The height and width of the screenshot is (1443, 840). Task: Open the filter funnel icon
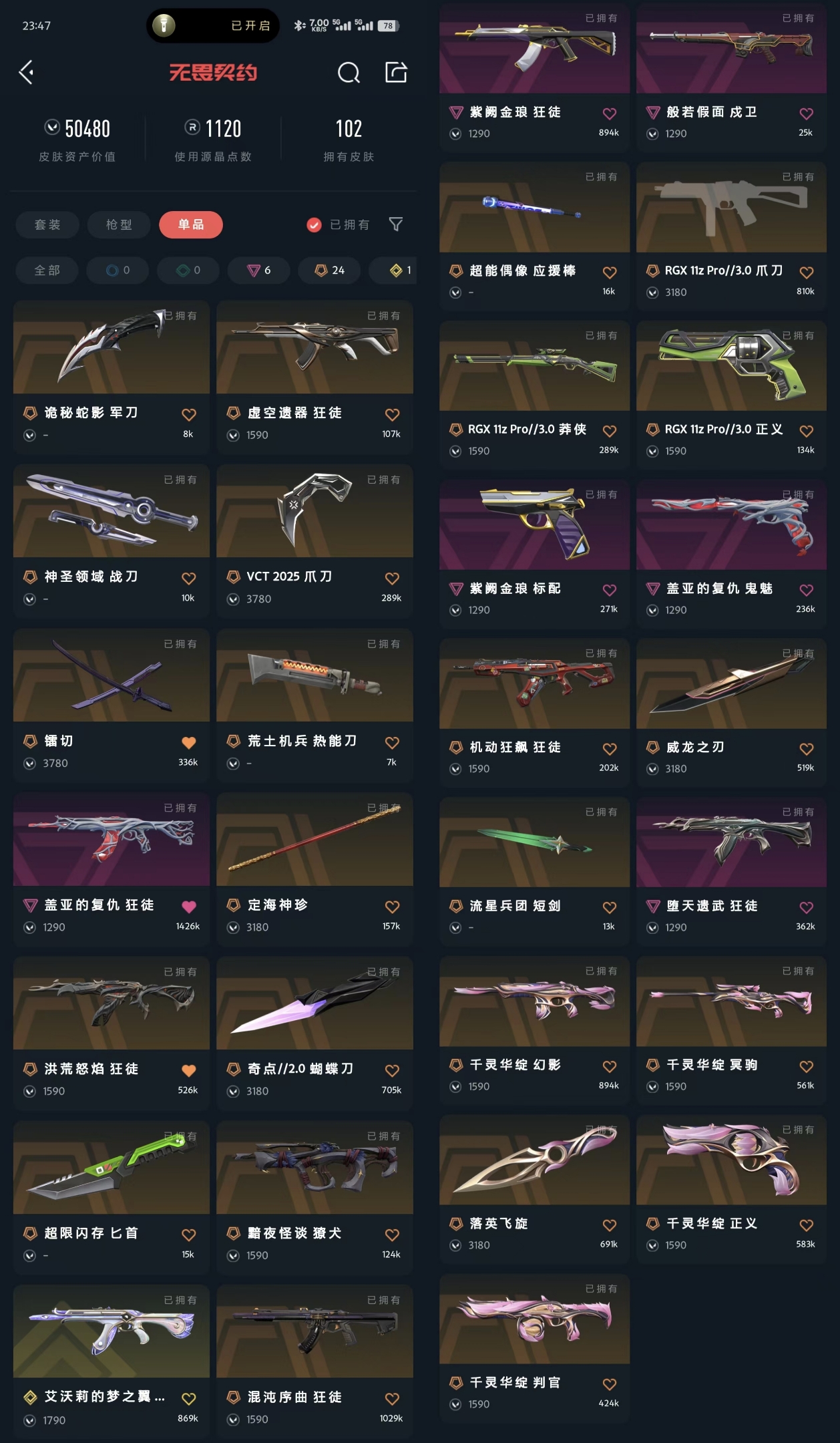[x=396, y=224]
